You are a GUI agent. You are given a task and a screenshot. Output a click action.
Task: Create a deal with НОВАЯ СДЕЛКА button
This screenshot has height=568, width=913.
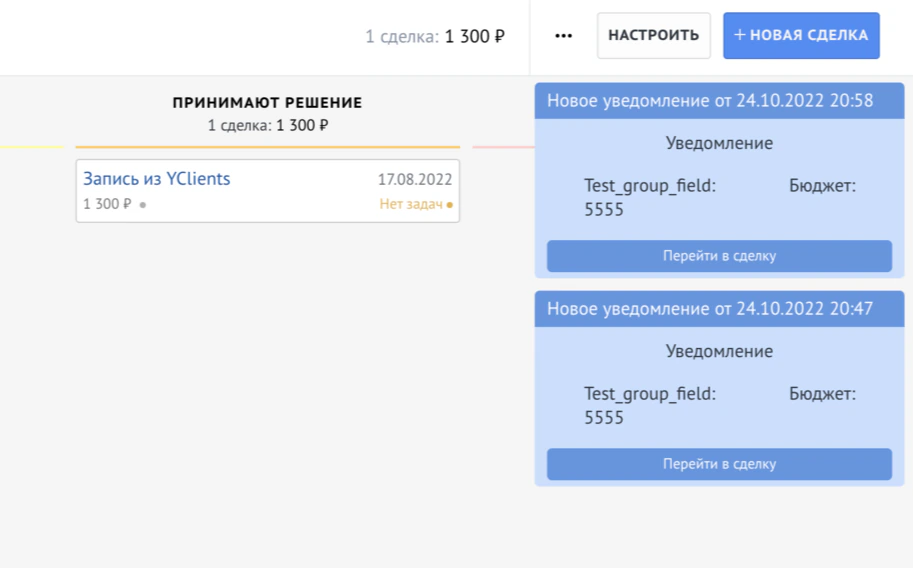pos(801,36)
